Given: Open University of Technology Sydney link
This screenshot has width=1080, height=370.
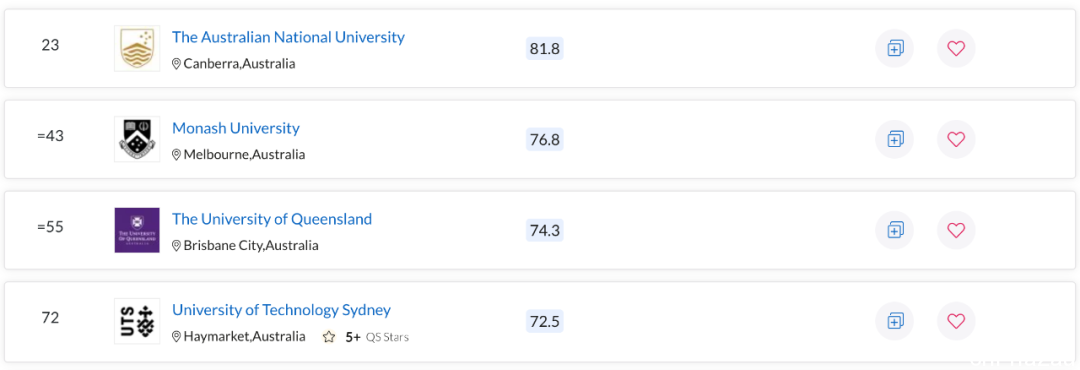Looking at the screenshot, I should pyautogui.click(x=281, y=310).
